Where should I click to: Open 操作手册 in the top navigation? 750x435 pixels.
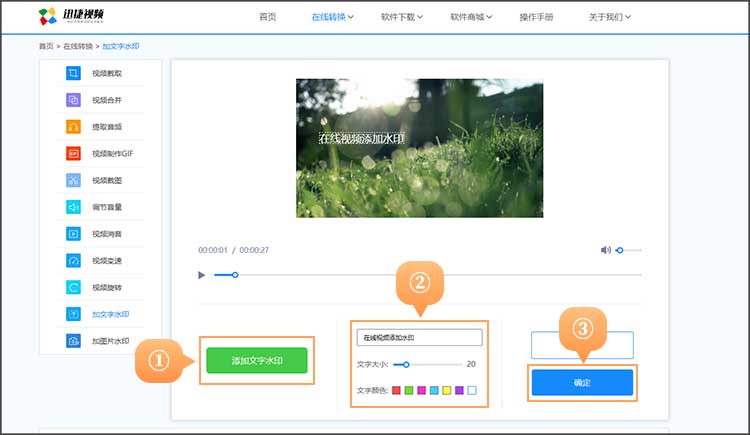(536, 17)
